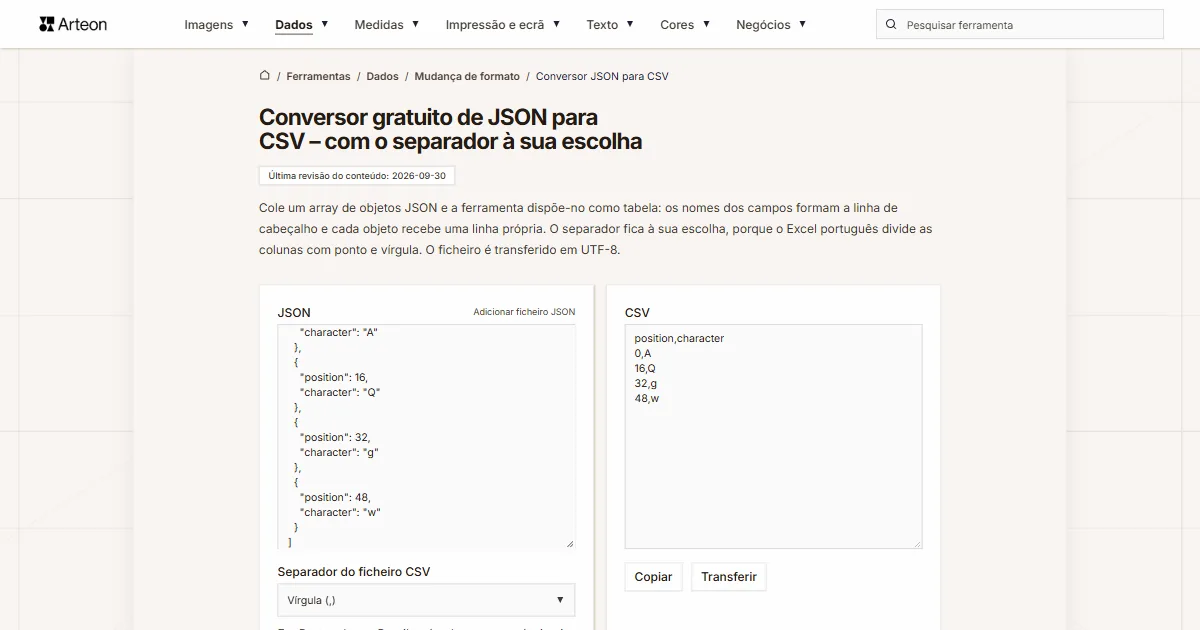
Task: Click the page heading Conversor gratuito de JSON
Action: pyautogui.click(x=450, y=130)
